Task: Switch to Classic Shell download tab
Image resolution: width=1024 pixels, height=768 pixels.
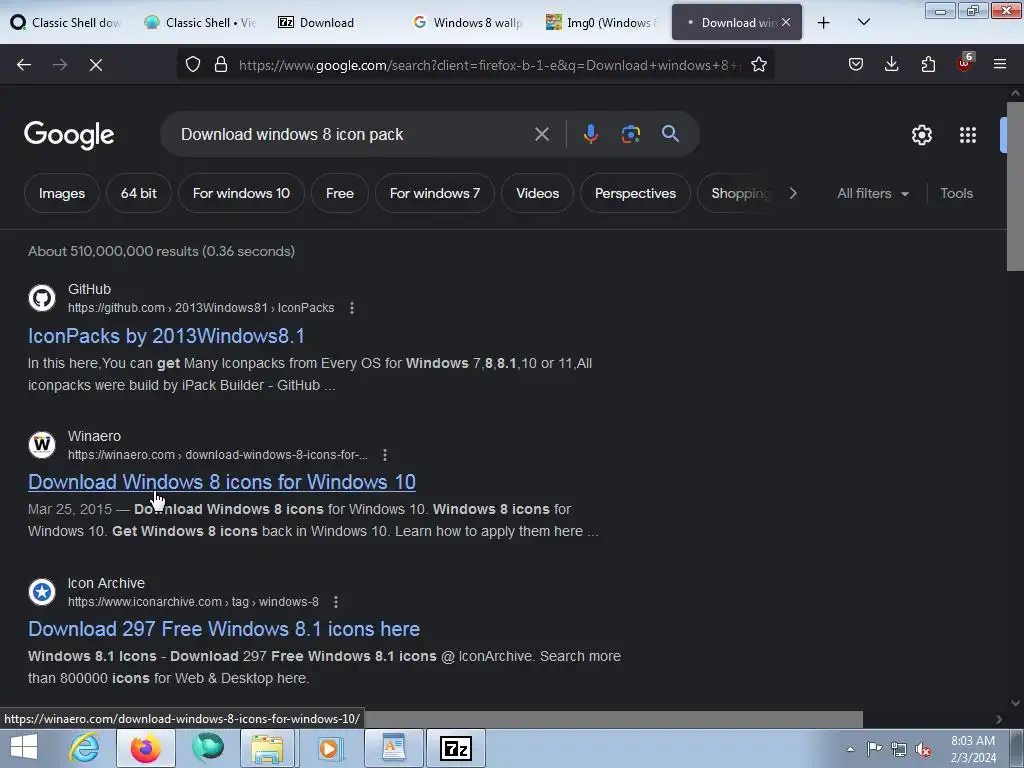Action: [x=67, y=22]
